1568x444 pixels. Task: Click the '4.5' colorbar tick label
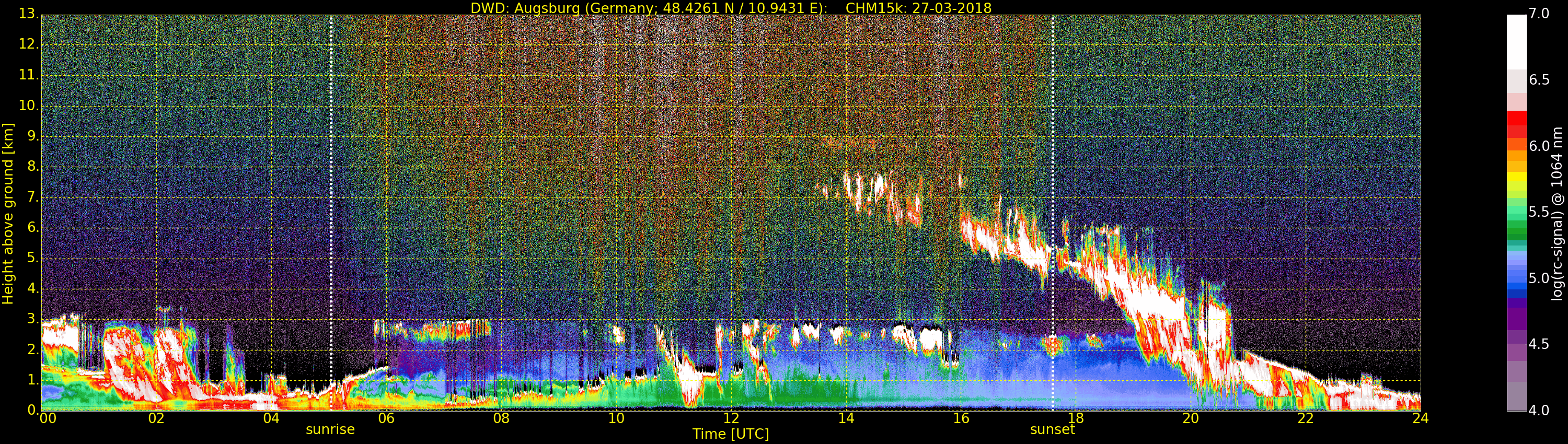(x=1539, y=344)
